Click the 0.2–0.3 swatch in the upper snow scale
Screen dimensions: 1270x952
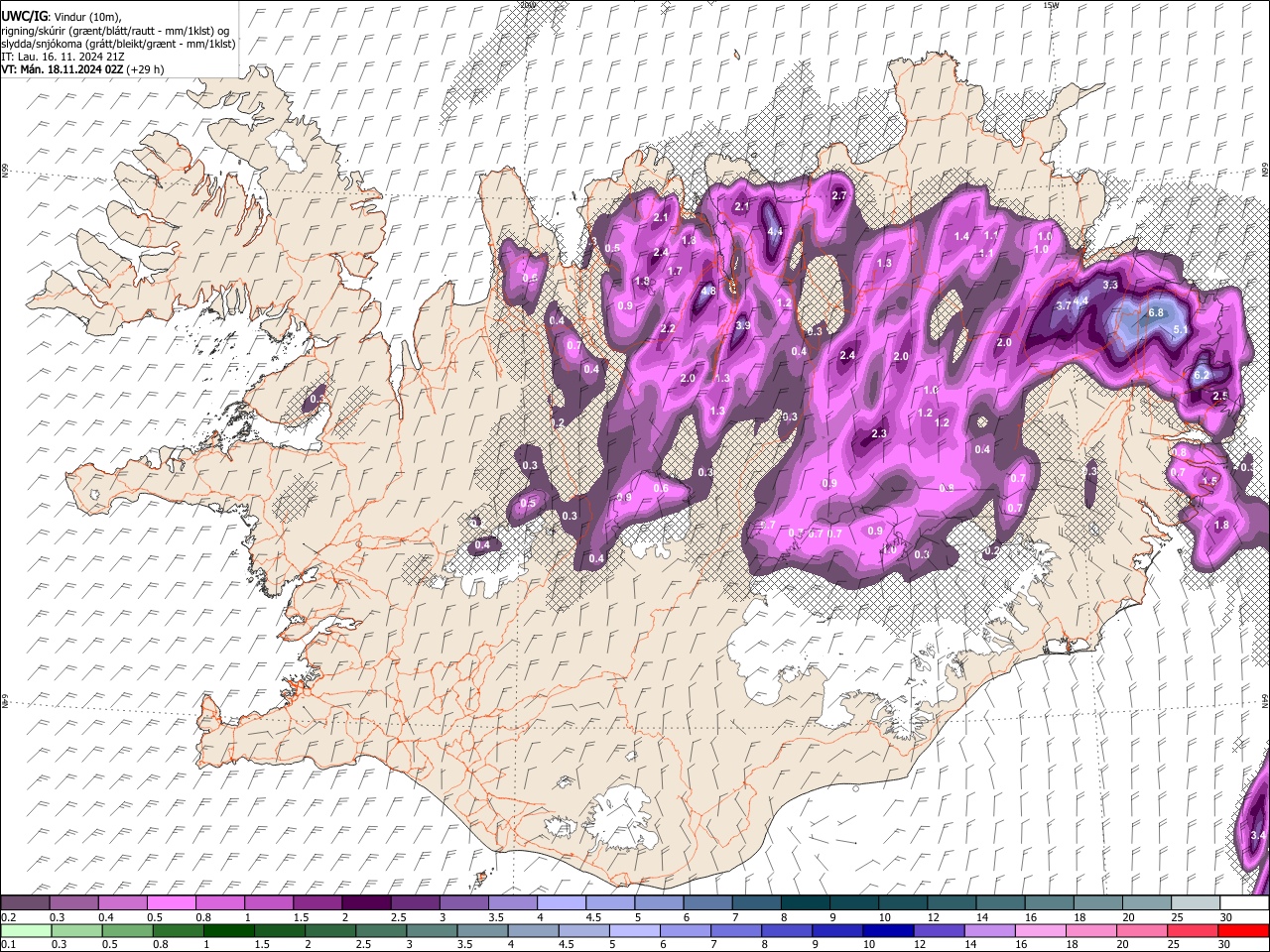(x=25, y=903)
